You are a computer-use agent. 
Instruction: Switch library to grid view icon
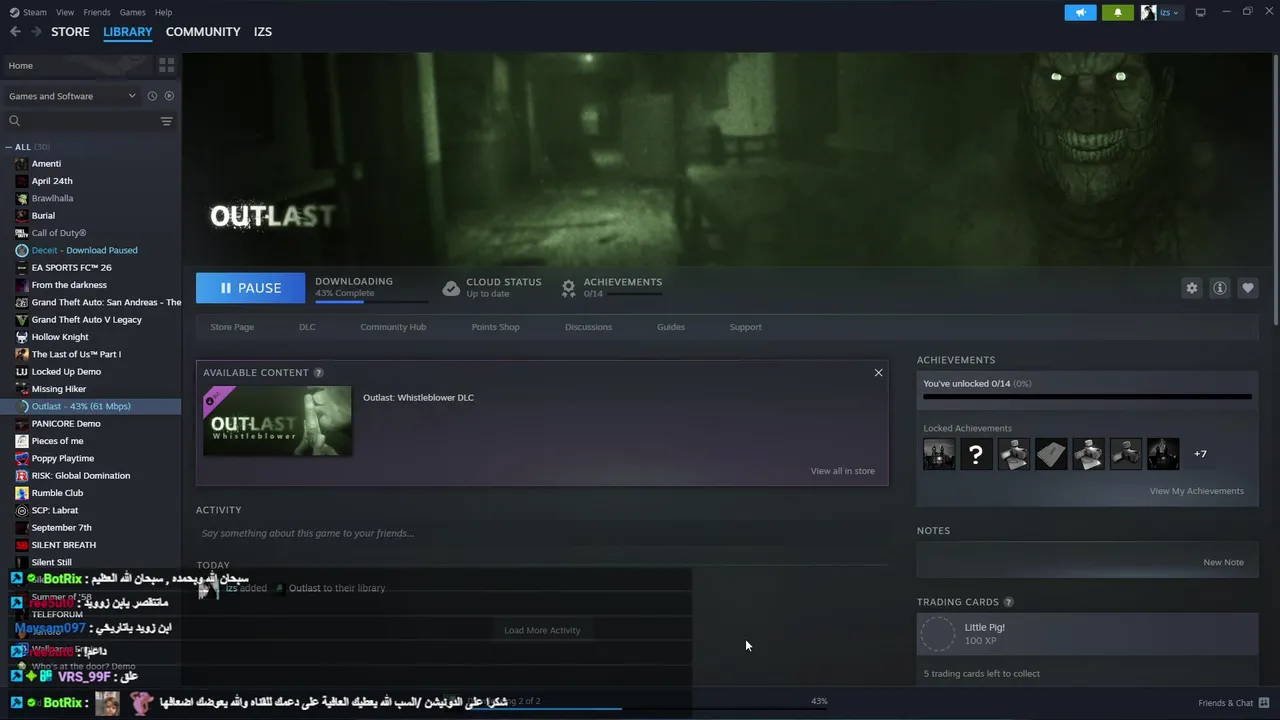[x=167, y=65]
